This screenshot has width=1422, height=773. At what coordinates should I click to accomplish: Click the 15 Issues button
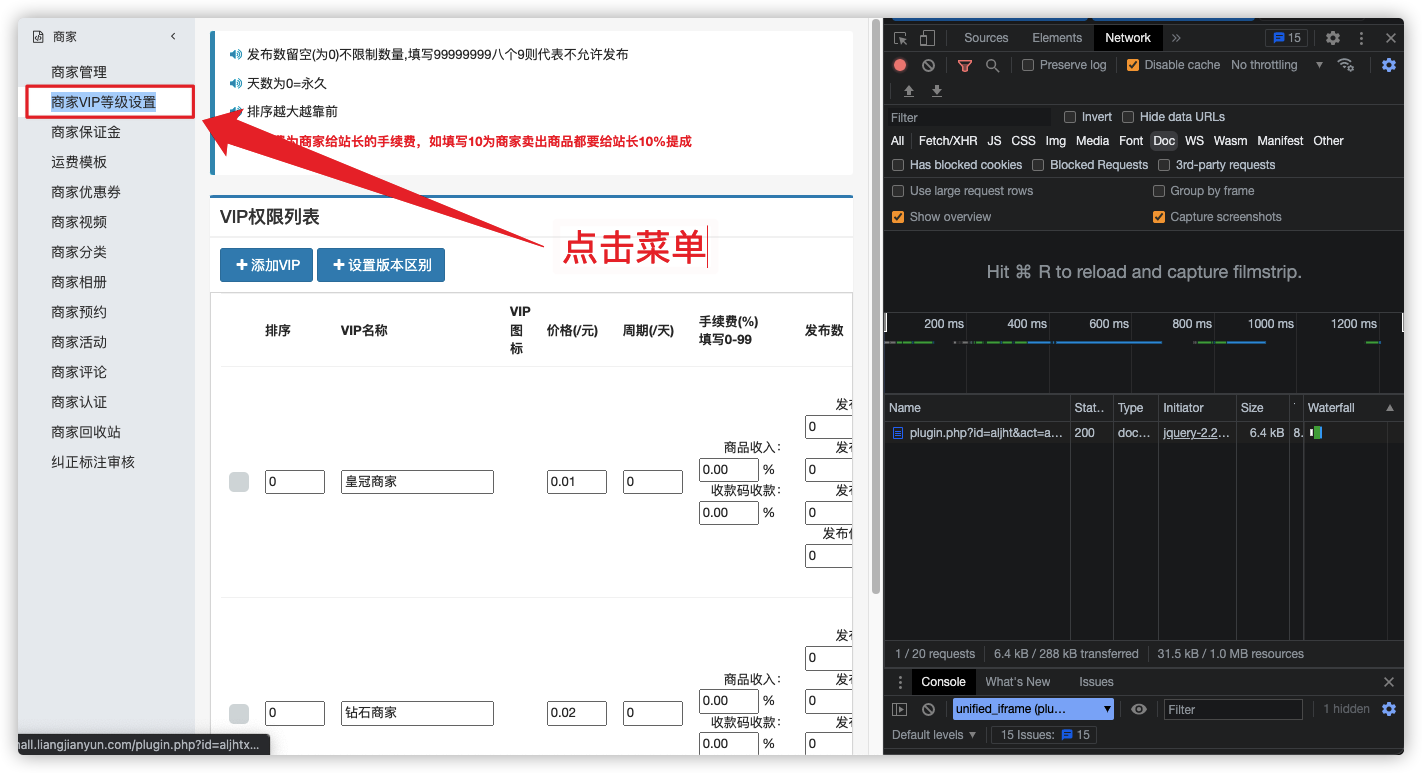pyautogui.click(x=1044, y=735)
